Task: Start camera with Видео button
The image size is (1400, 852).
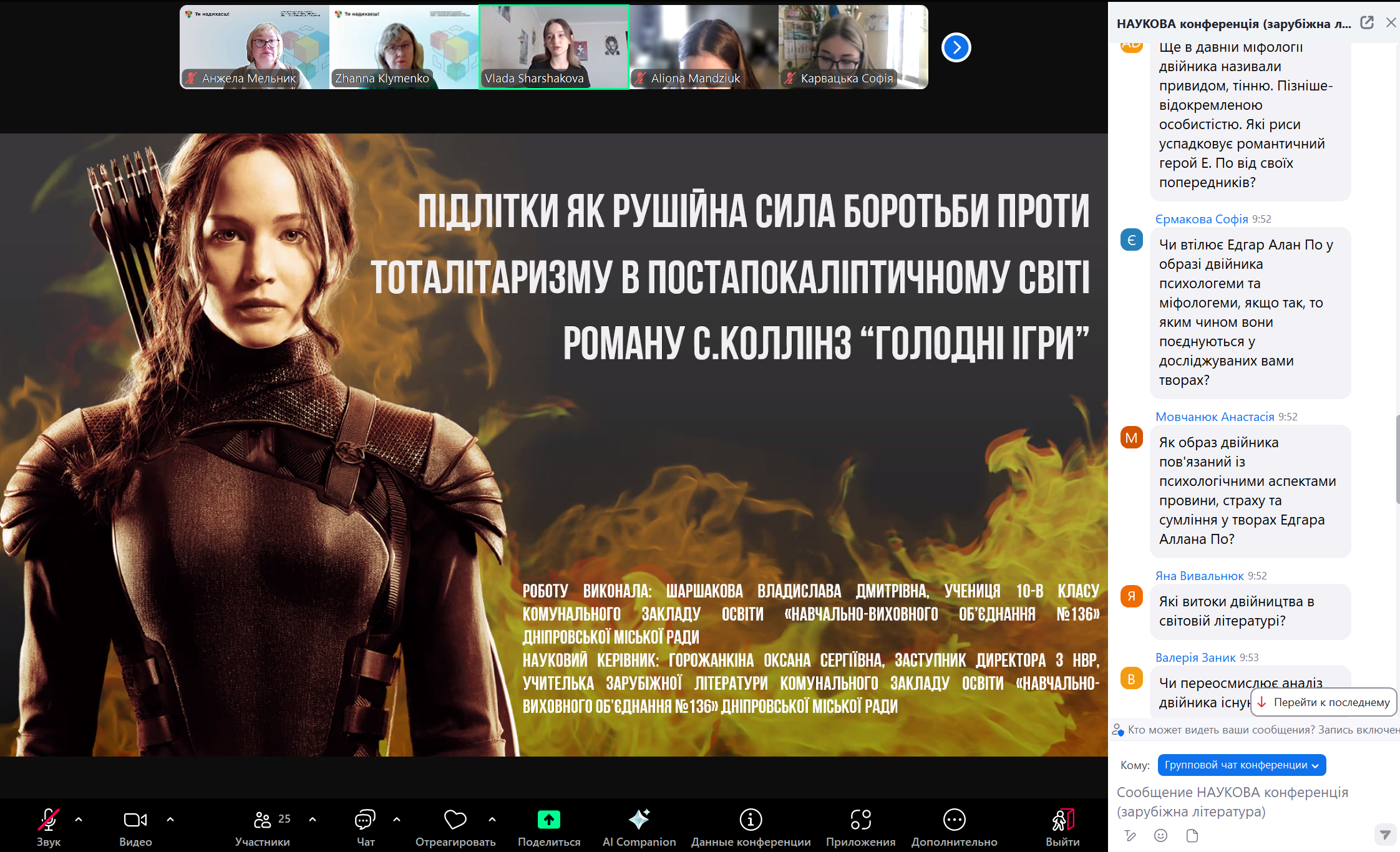Action: pos(135,827)
